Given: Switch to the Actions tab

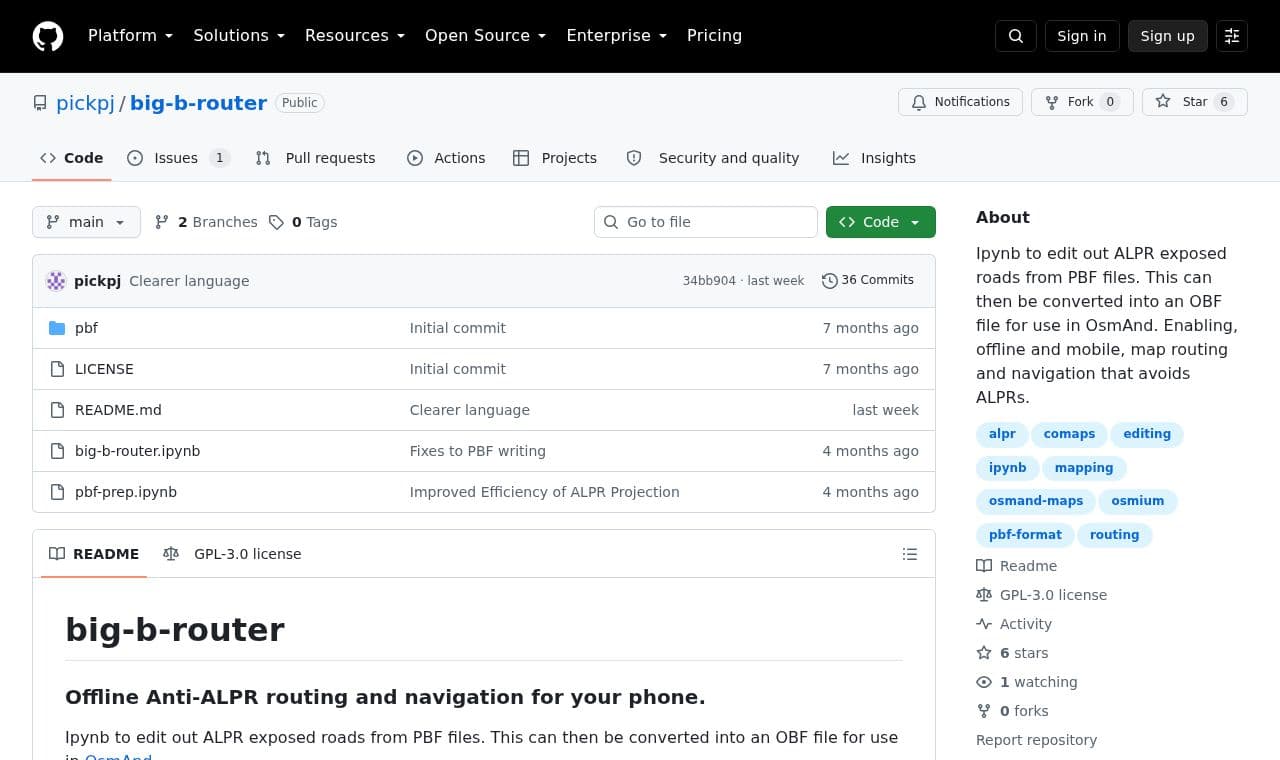Looking at the screenshot, I should 446,158.
